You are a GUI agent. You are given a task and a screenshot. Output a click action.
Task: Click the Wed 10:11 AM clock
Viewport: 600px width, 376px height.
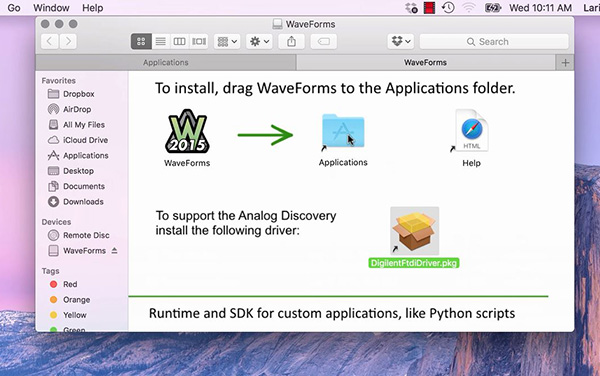coord(540,8)
